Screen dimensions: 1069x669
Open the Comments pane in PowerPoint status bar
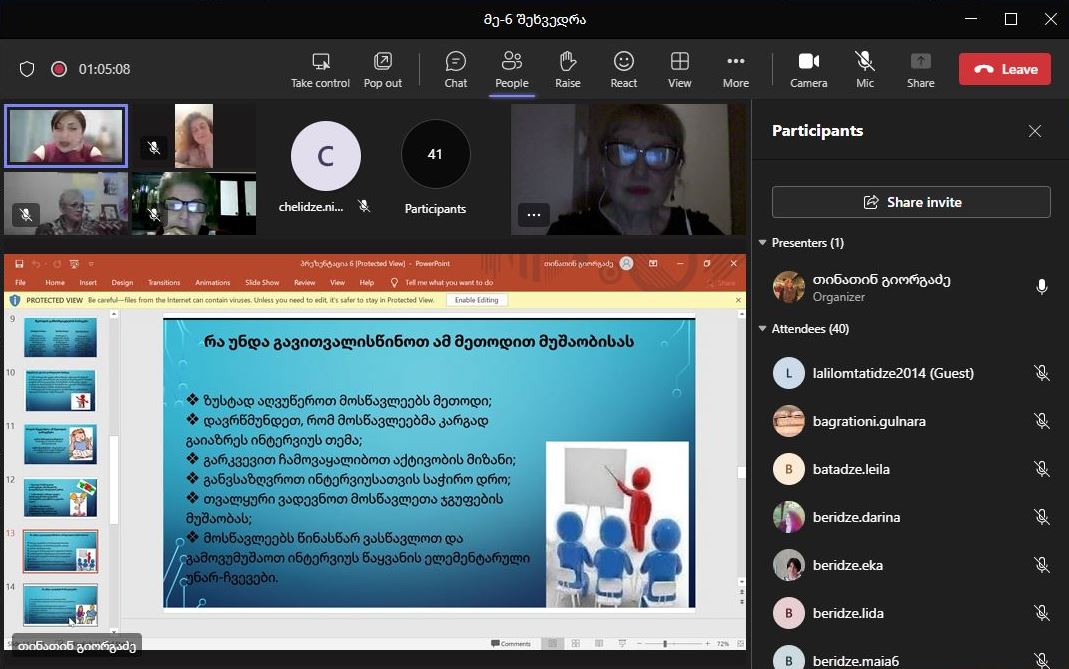(511, 643)
